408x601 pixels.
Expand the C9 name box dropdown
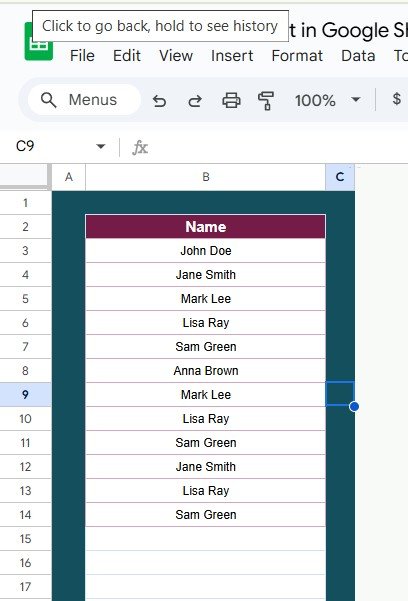coord(100,146)
